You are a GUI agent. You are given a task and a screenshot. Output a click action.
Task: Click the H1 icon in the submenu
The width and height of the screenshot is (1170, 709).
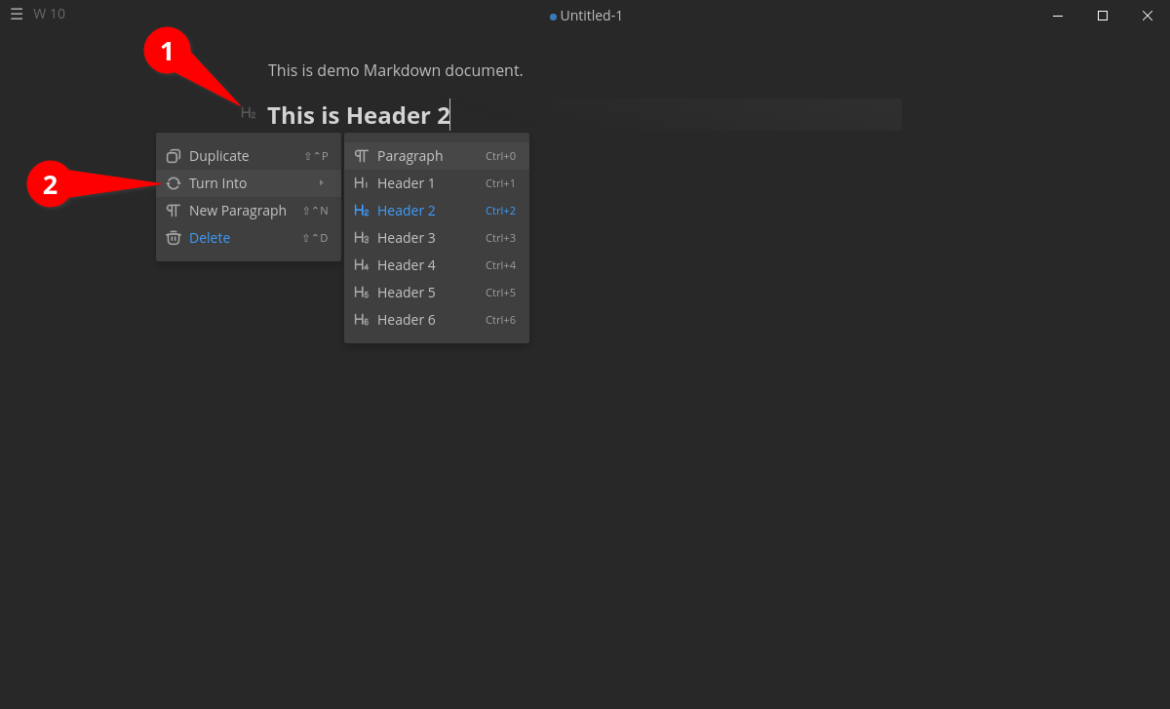point(361,183)
